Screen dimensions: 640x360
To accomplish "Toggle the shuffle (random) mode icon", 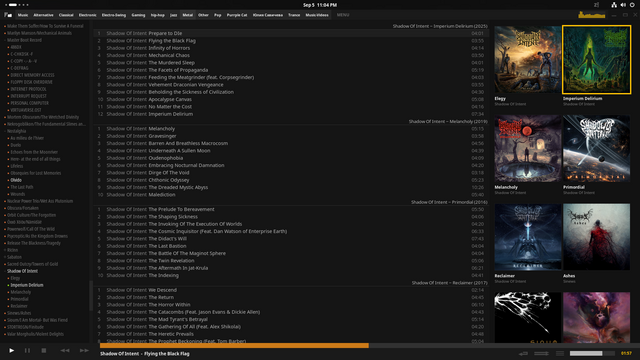I will 541,353.
